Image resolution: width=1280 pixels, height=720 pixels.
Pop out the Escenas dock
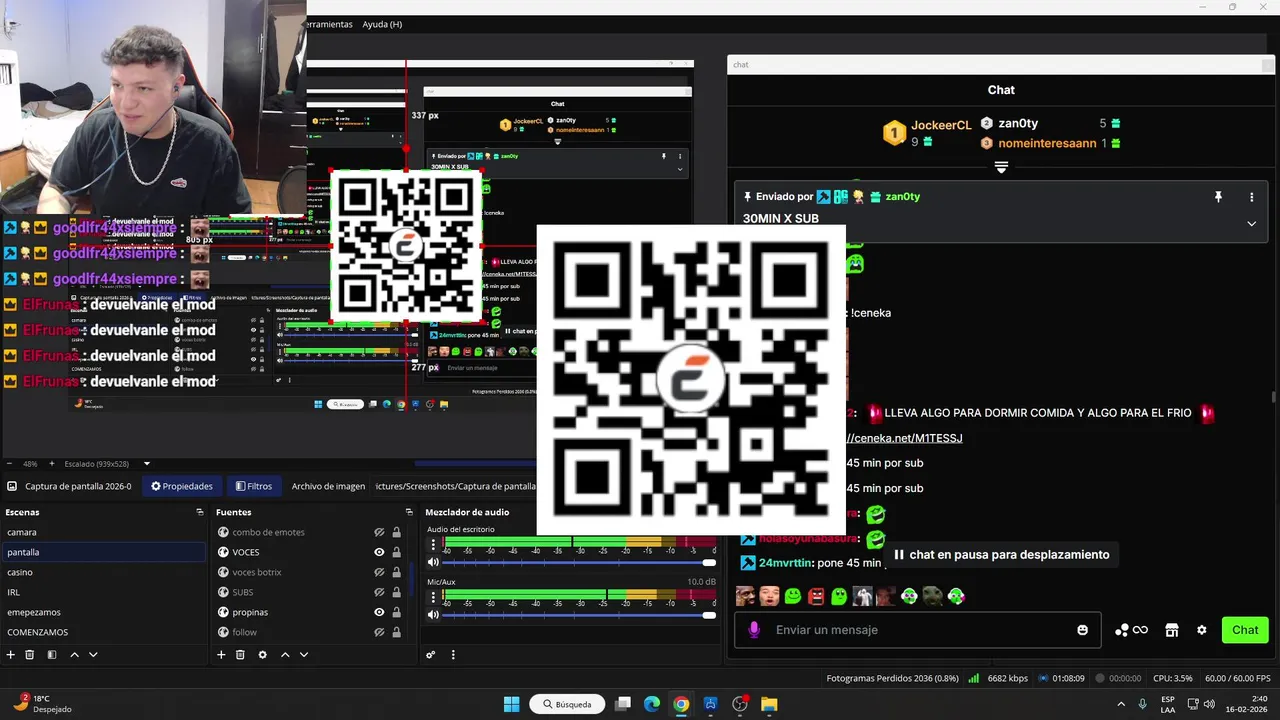pos(199,512)
